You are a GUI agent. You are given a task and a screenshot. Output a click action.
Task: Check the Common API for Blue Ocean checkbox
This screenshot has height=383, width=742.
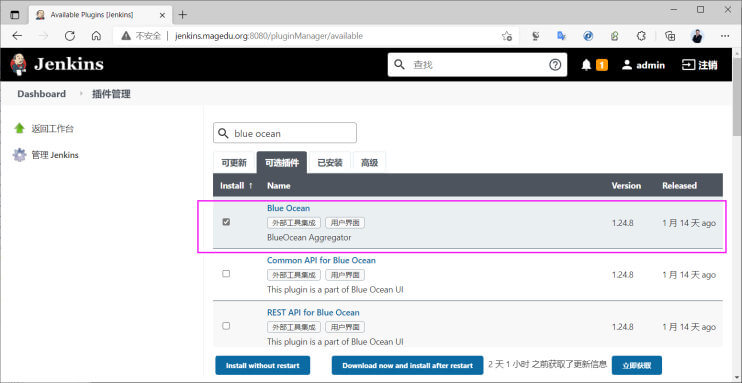coord(226,274)
